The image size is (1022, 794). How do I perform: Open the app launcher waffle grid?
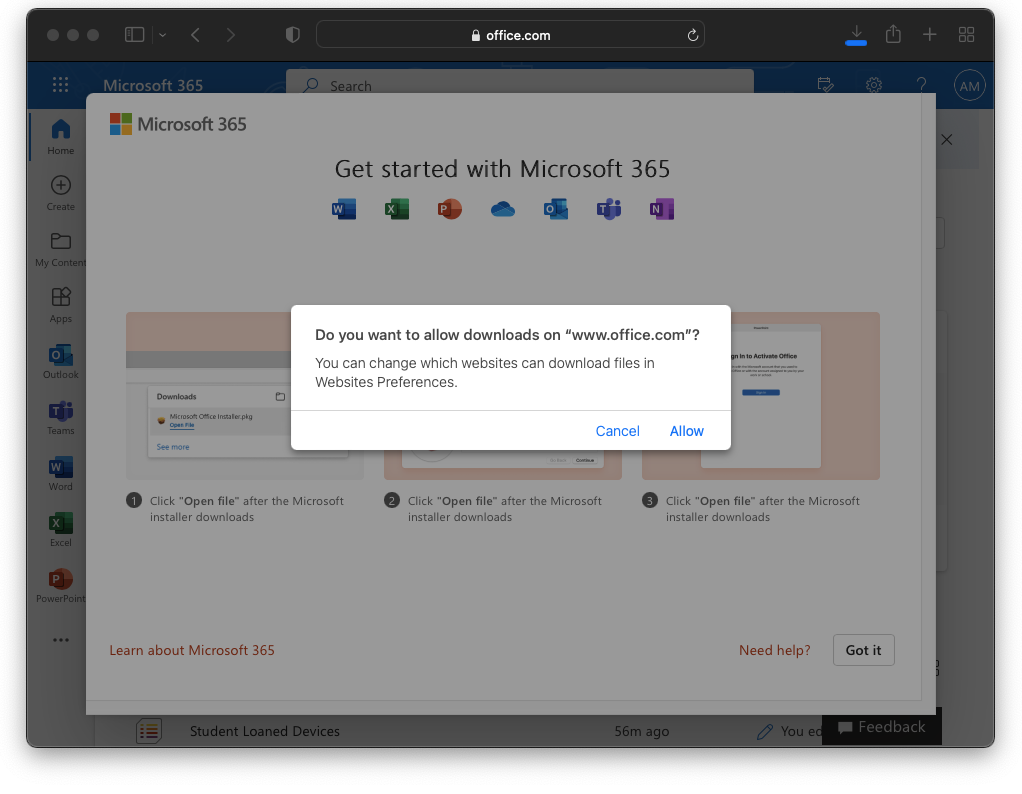tap(60, 85)
